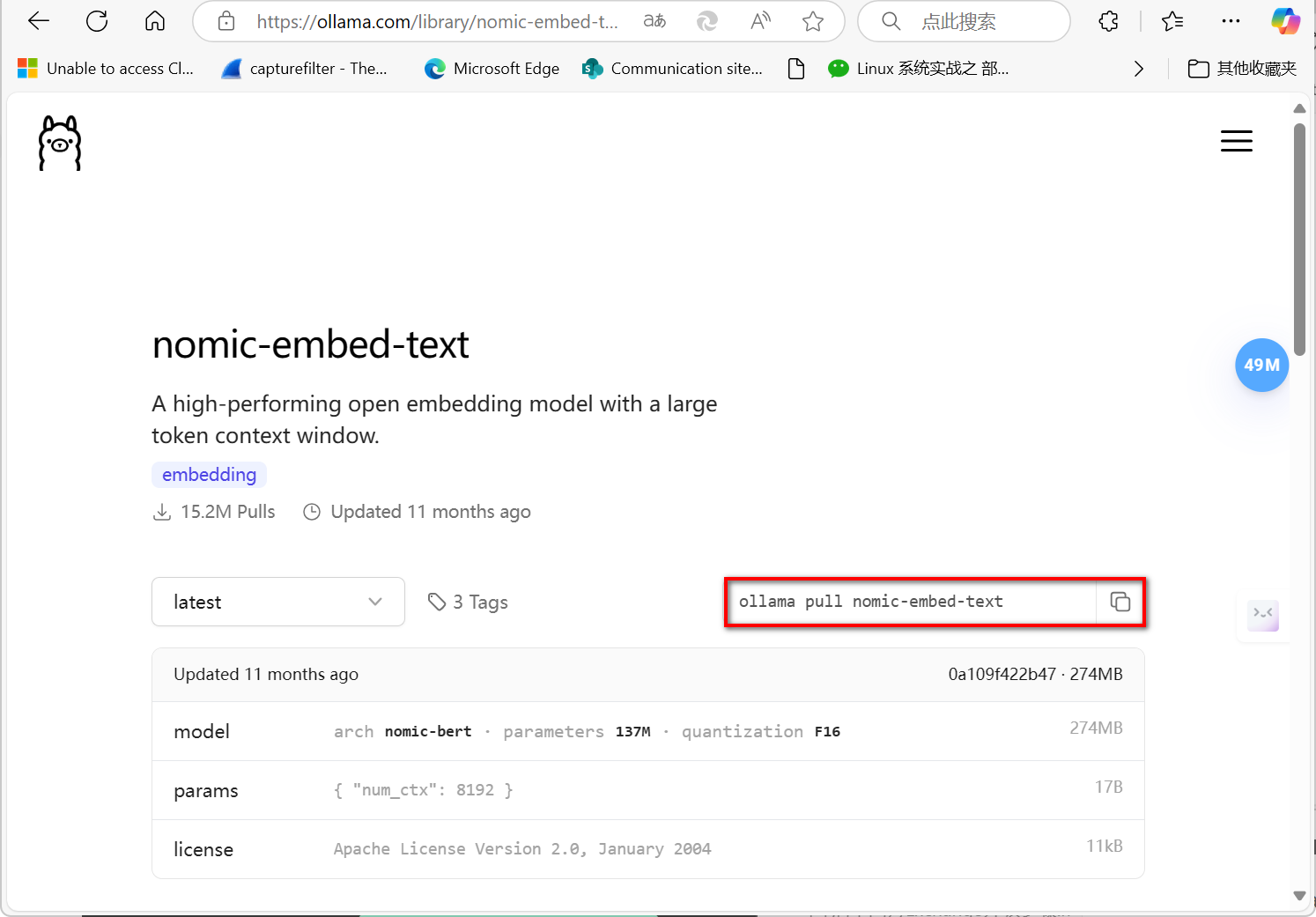Viewport: 1316px width, 917px height.
Task: Open the browser settings three-dots menu
Action: coord(1231,21)
